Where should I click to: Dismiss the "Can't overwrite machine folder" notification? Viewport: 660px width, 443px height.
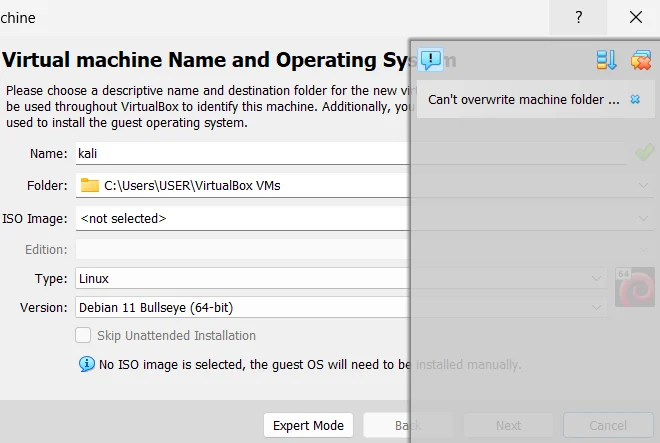click(x=635, y=99)
